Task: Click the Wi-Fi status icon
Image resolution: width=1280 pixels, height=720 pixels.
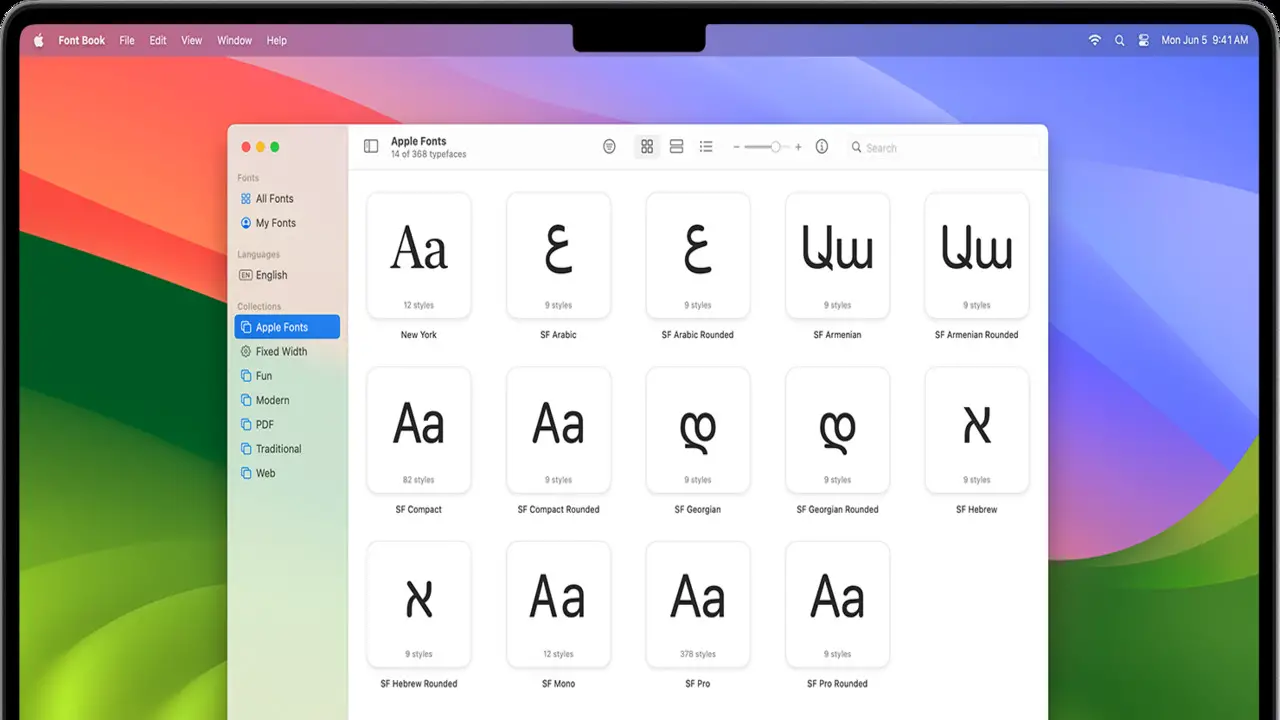Action: click(x=1095, y=40)
